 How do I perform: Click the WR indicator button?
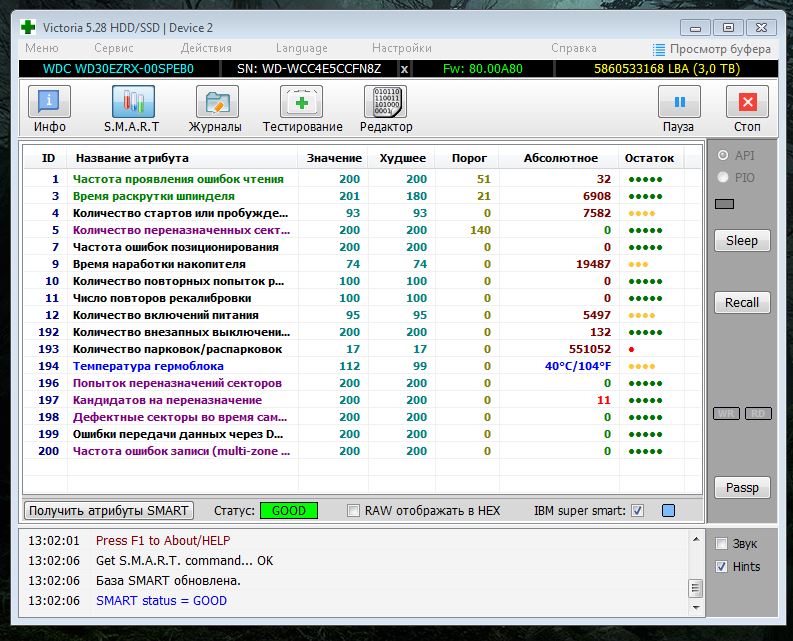pyautogui.click(x=726, y=413)
